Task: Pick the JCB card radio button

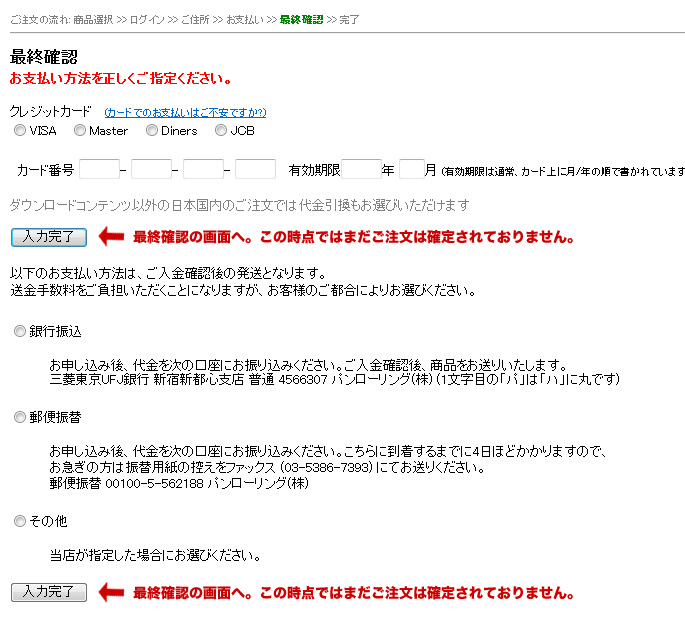Action: tap(221, 130)
